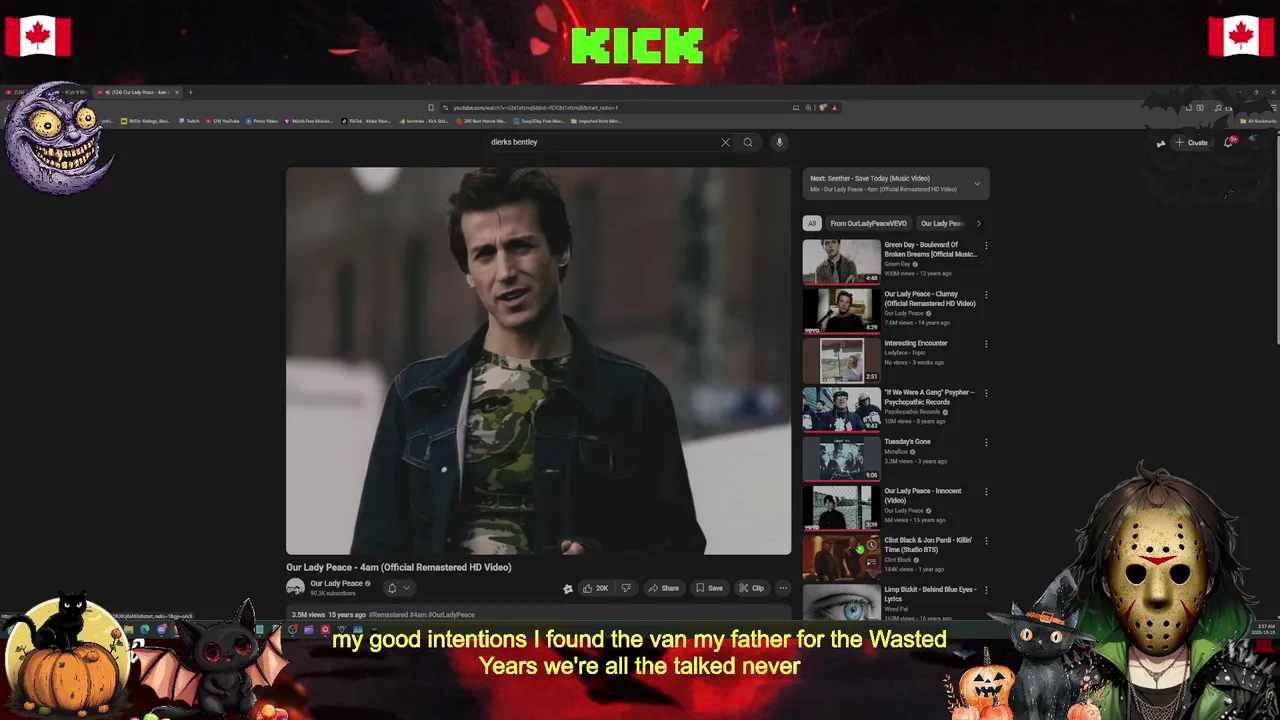Image resolution: width=1280 pixels, height=720 pixels.
Task: Open options menu for Green Day video
Action: [986, 245]
